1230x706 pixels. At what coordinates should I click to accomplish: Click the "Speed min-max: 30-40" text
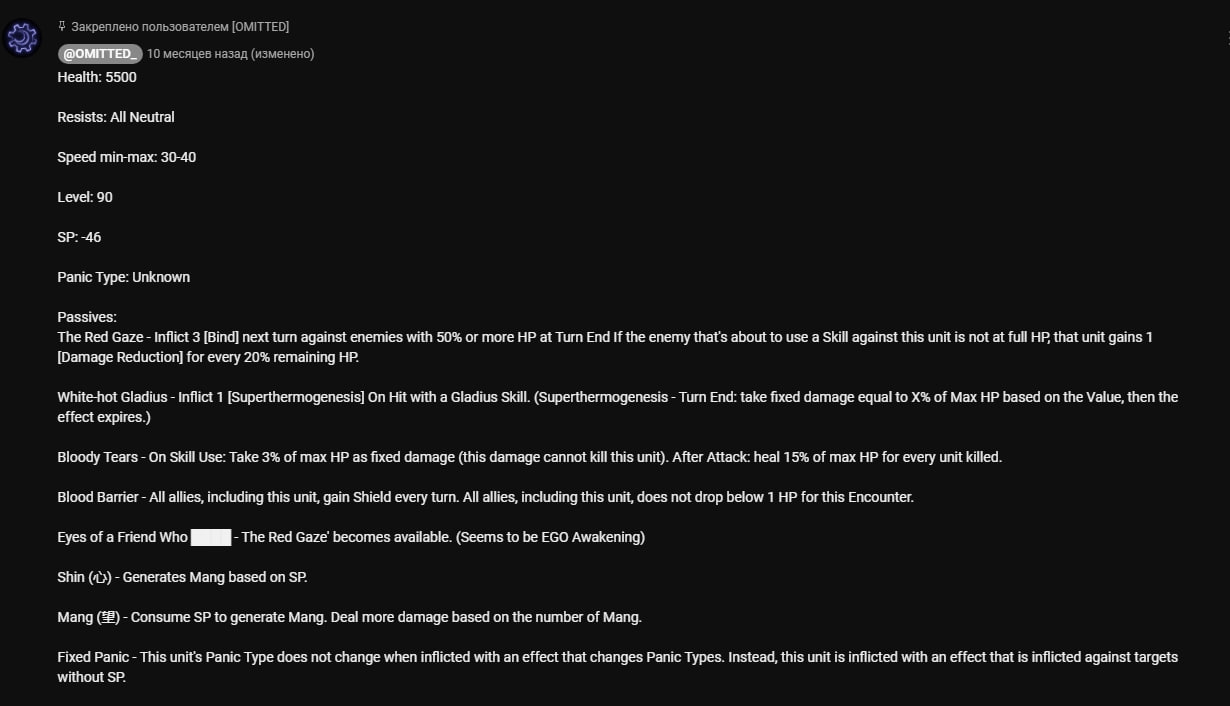click(127, 157)
